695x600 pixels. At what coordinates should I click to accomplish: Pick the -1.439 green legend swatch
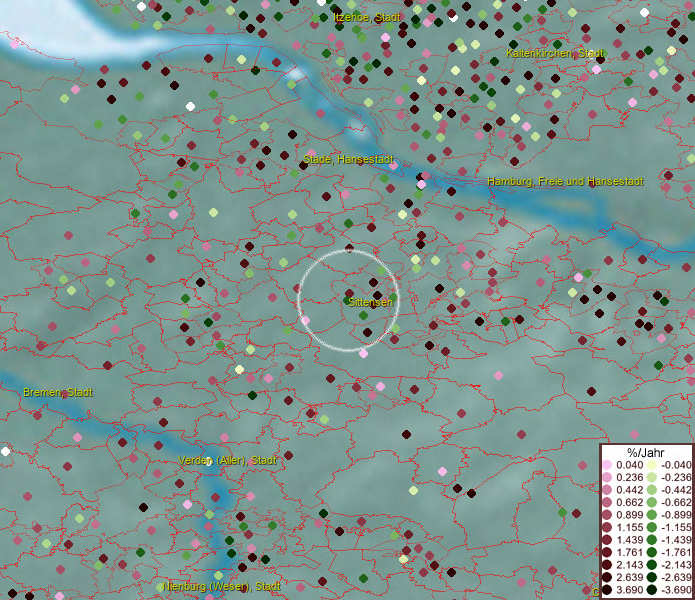click(x=652, y=540)
